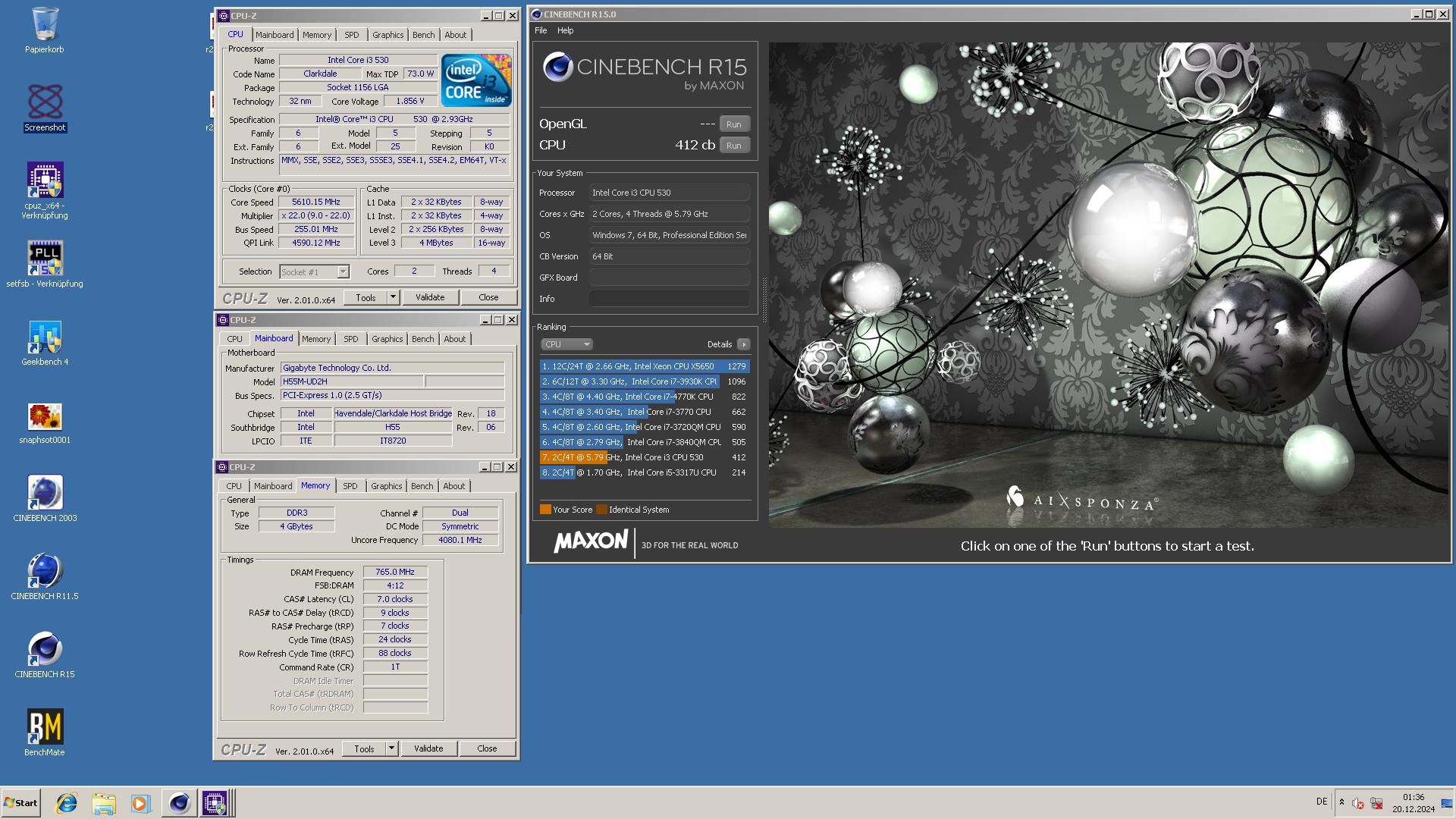Click the MAXON logo at the bottom
This screenshot has height=819, width=1456.
[591, 541]
